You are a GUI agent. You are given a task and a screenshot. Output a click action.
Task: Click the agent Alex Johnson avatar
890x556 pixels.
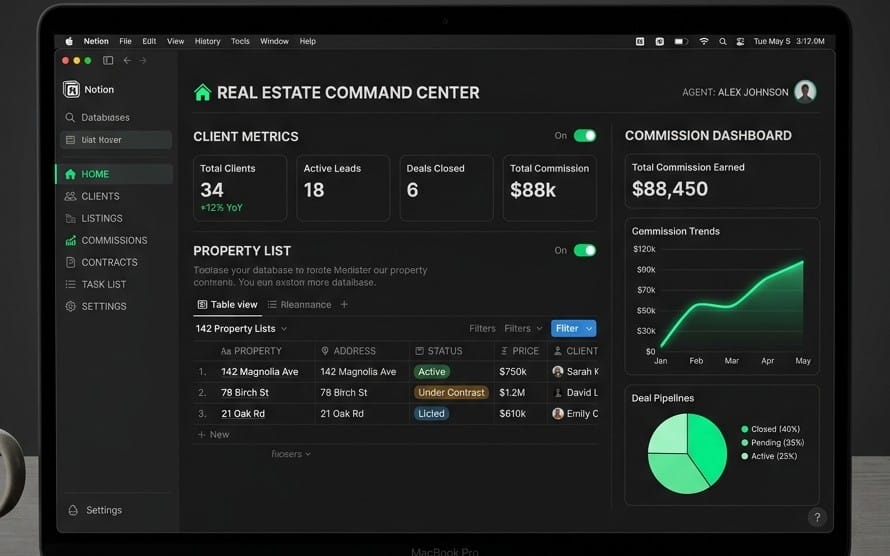[805, 91]
